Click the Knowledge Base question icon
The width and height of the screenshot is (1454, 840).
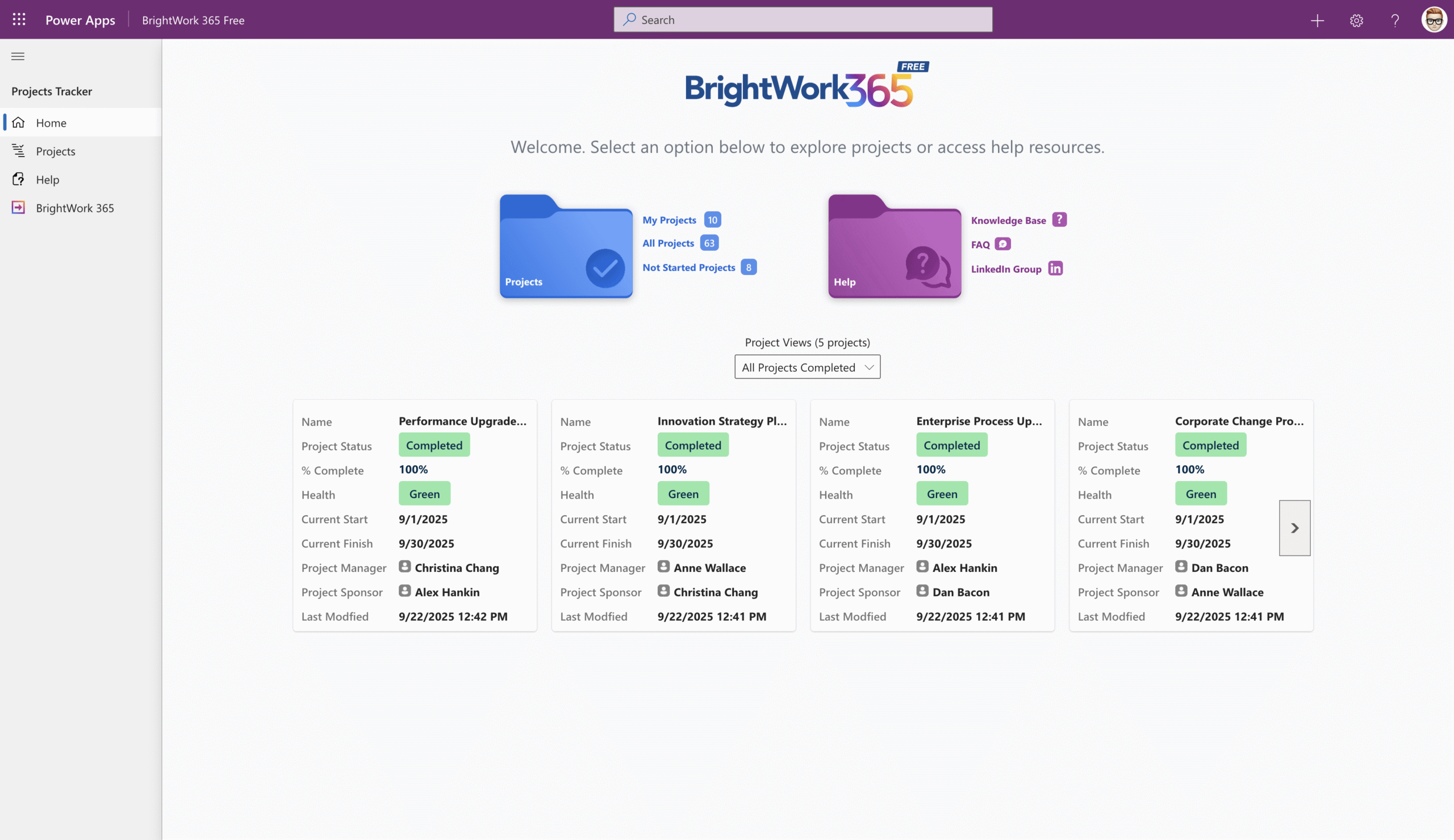pos(1059,220)
